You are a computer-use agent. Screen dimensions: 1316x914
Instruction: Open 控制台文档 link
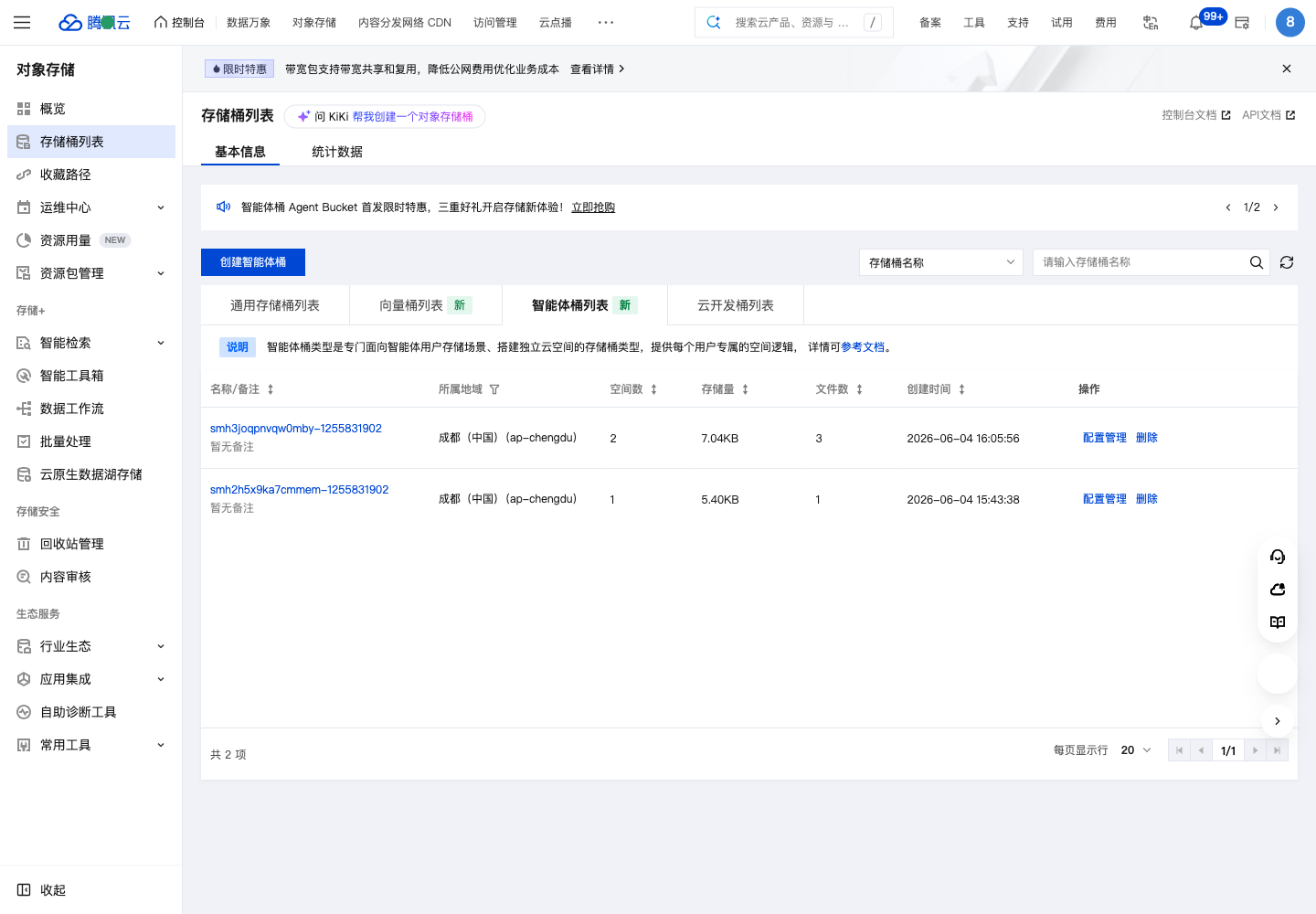(1196, 115)
